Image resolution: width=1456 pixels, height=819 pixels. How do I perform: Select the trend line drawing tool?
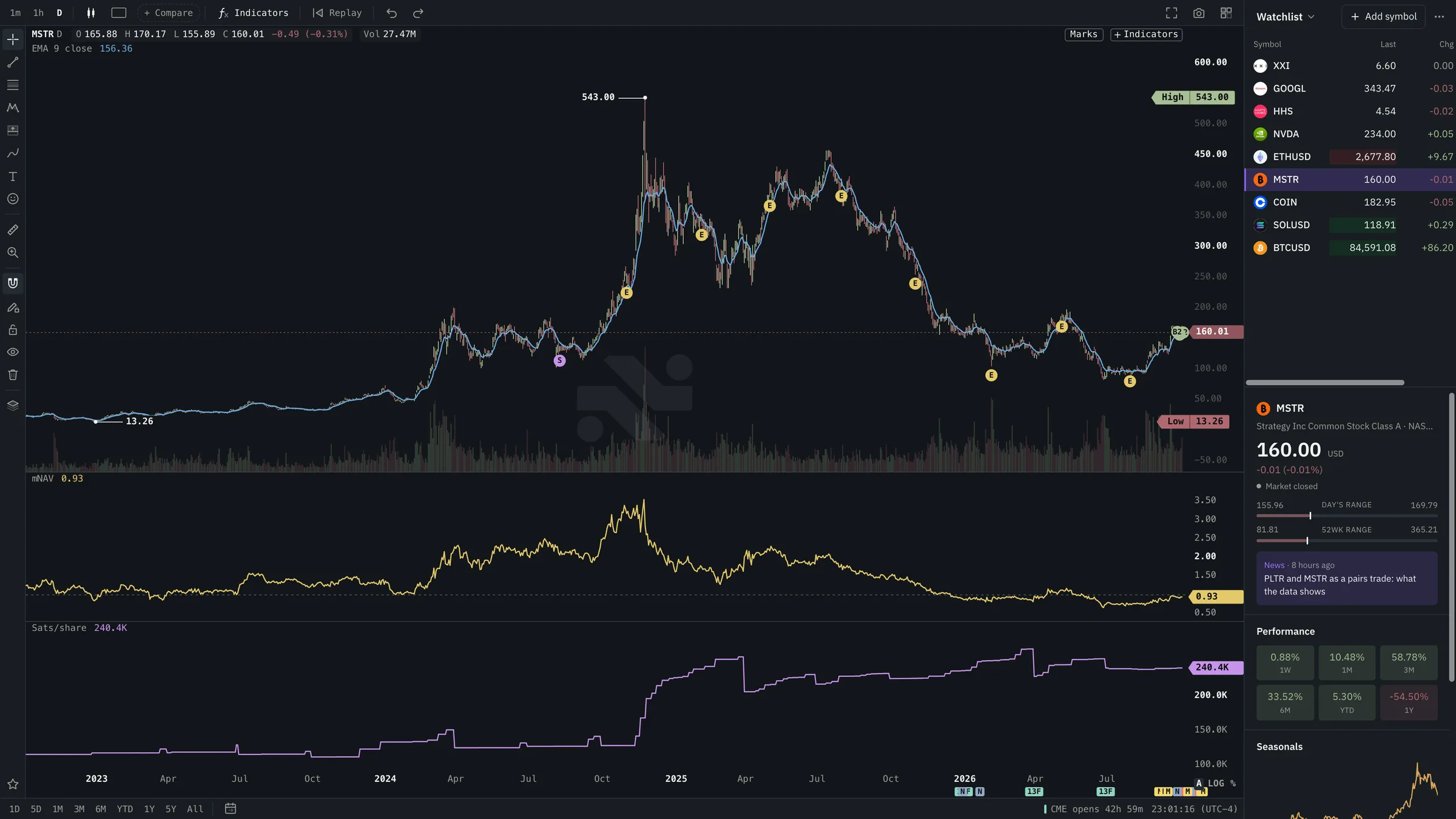(13, 62)
